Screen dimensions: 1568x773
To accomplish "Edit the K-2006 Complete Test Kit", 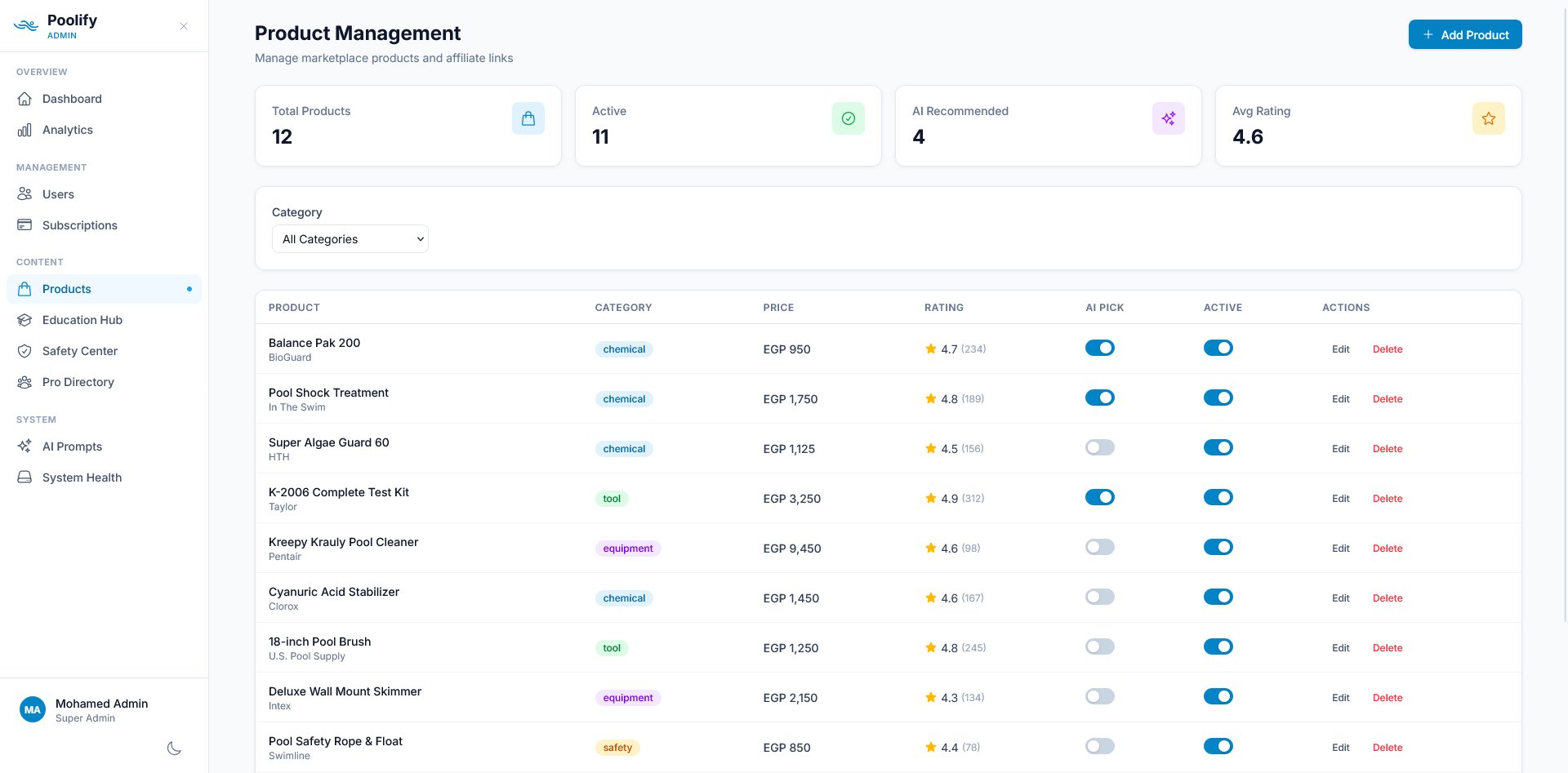I will pyautogui.click(x=1340, y=498).
